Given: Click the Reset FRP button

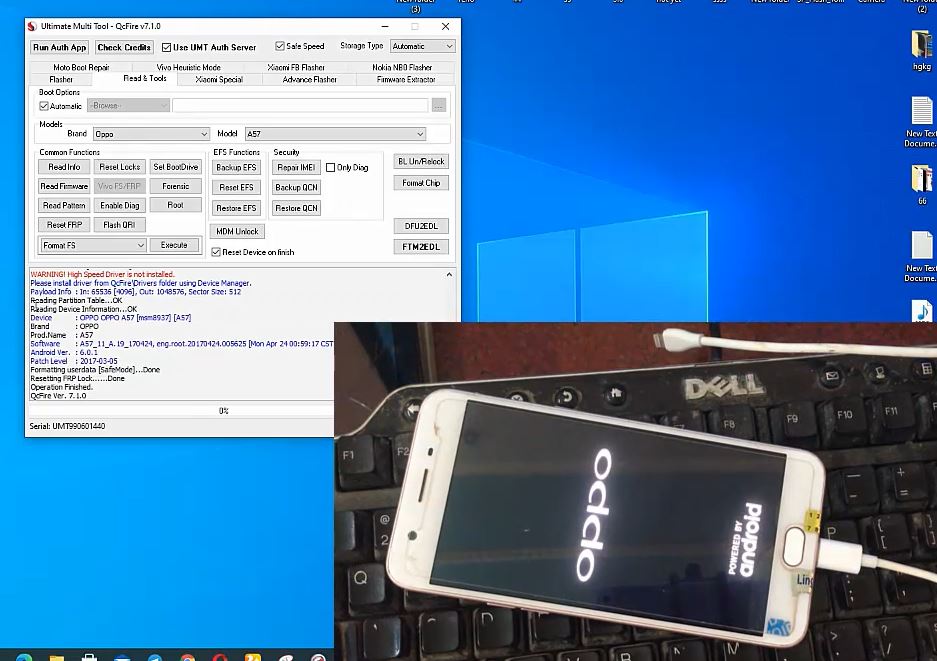Looking at the screenshot, I should point(64,225).
